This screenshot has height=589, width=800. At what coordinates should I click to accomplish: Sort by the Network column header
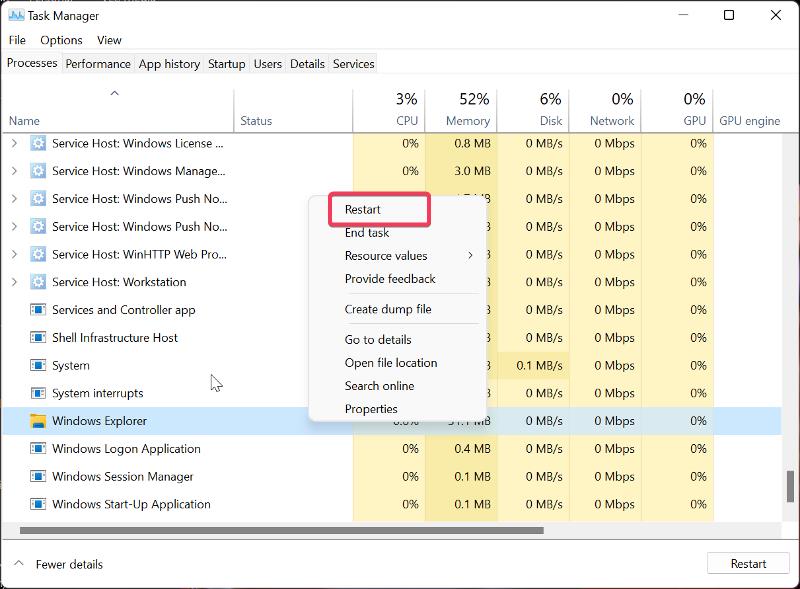click(605, 110)
